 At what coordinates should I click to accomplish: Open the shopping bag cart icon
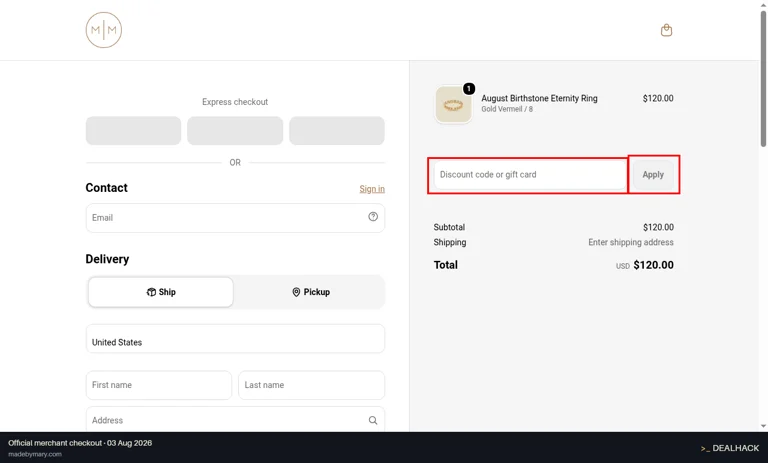(x=666, y=30)
